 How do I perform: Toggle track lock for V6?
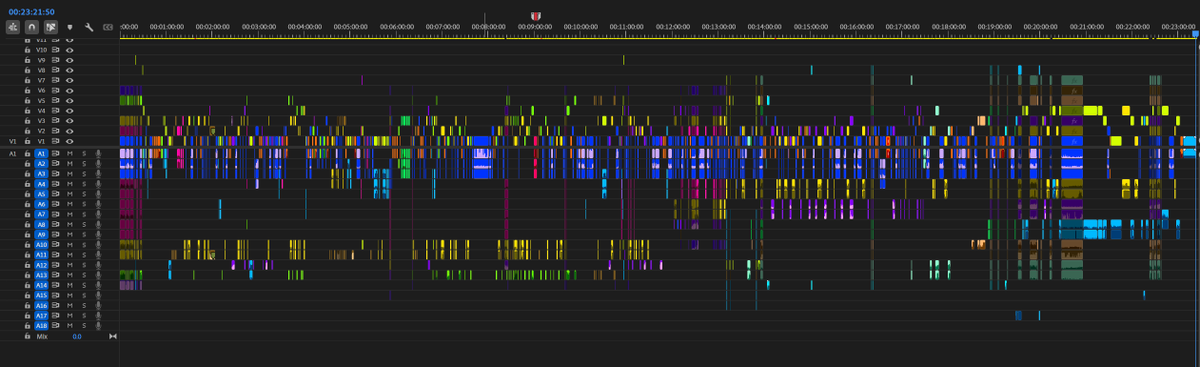[28, 90]
